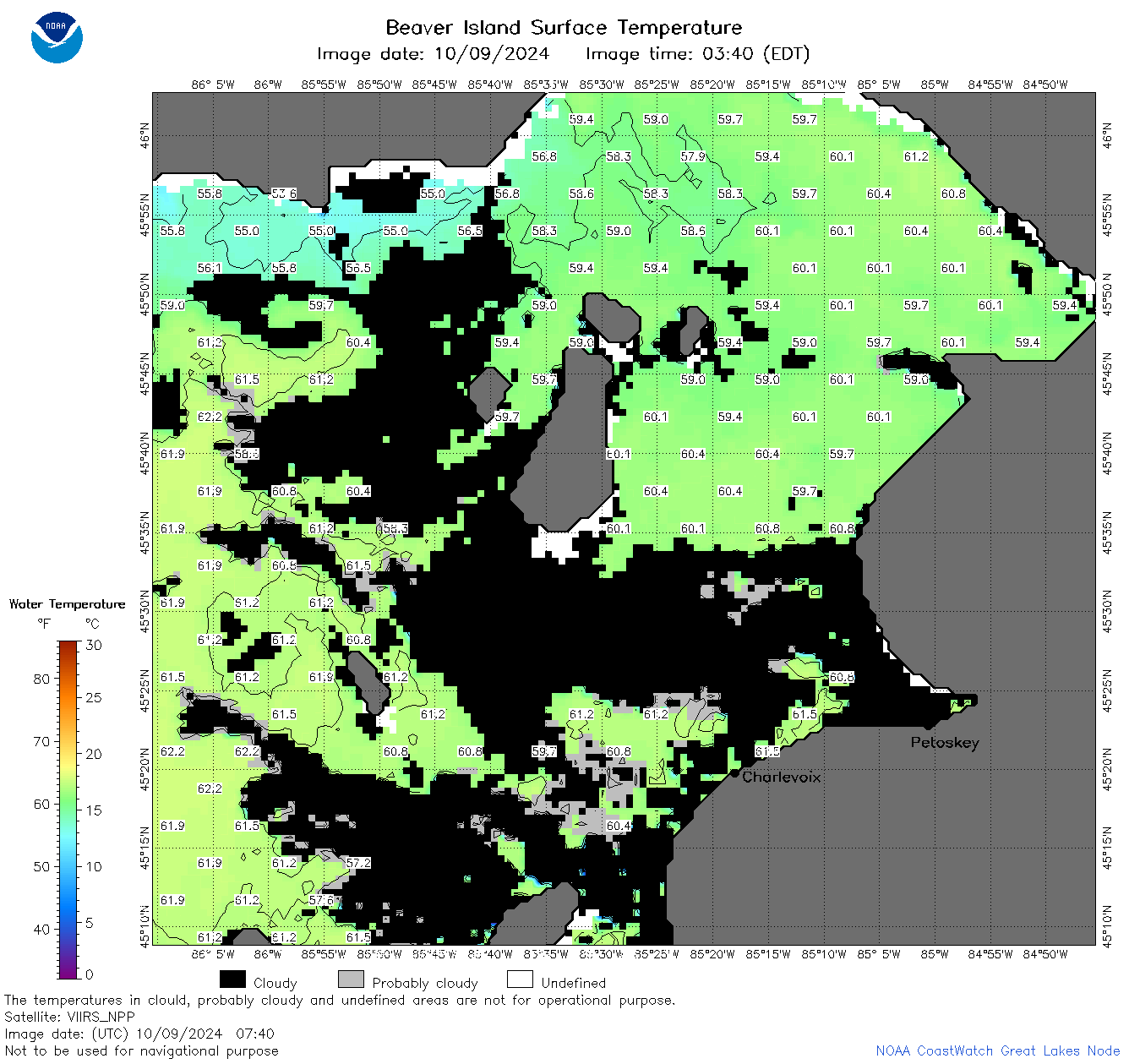Click the NOAA logo emblem
Image resolution: width=1129 pixels, height=1064 pixels.
coord(57,37)
